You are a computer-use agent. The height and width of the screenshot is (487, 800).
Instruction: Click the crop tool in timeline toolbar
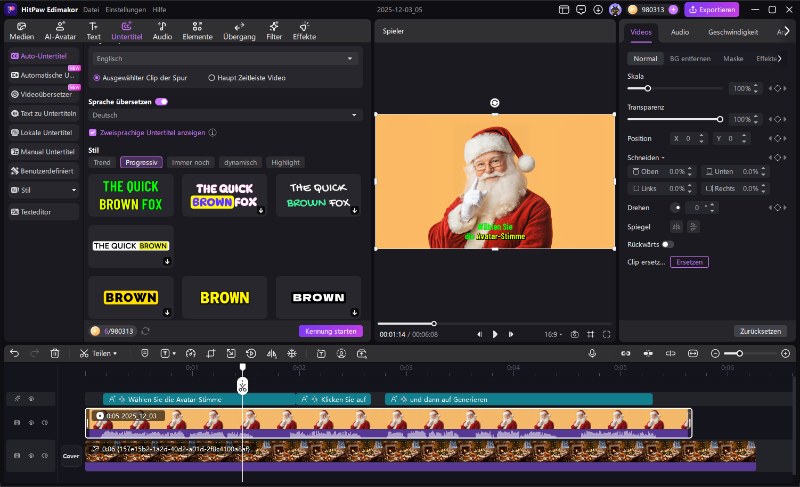click(x=211, y=353)
